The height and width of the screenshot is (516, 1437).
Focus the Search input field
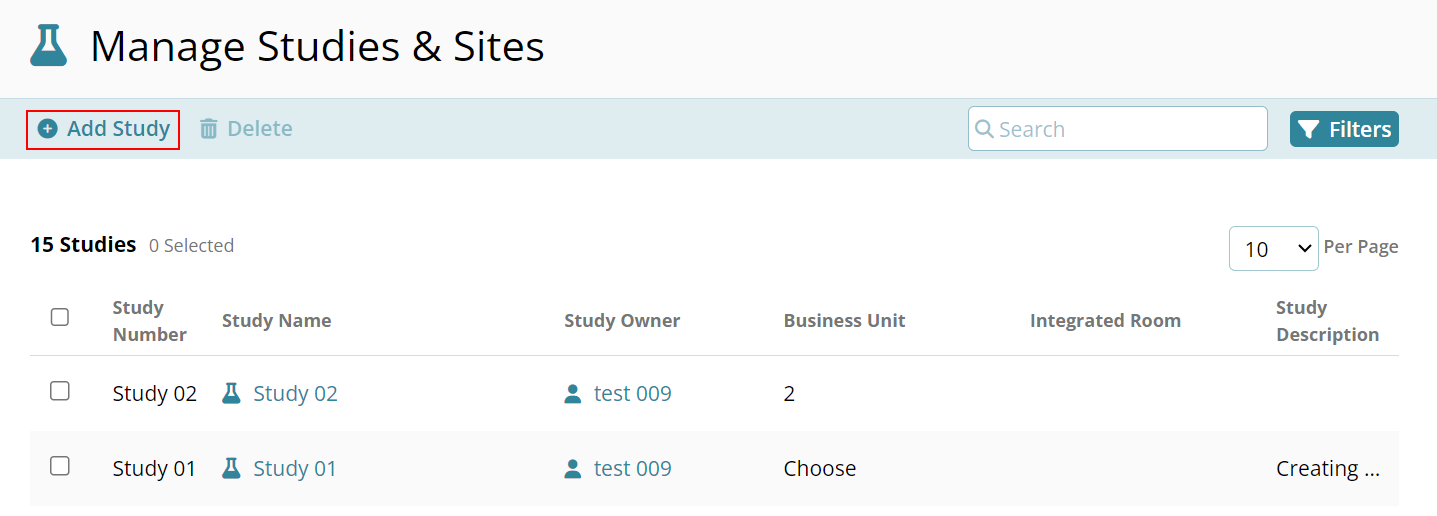(1117, 129)
